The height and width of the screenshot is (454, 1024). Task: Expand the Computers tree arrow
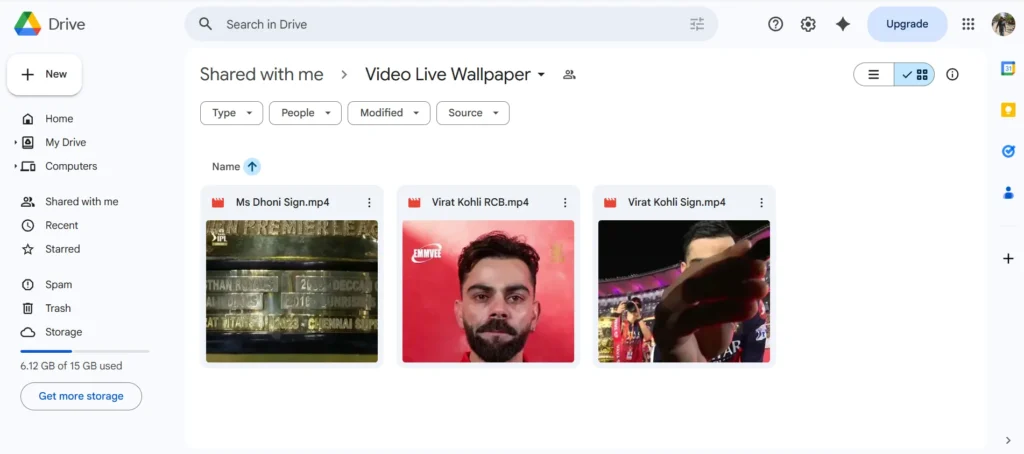tap(16, 167)
